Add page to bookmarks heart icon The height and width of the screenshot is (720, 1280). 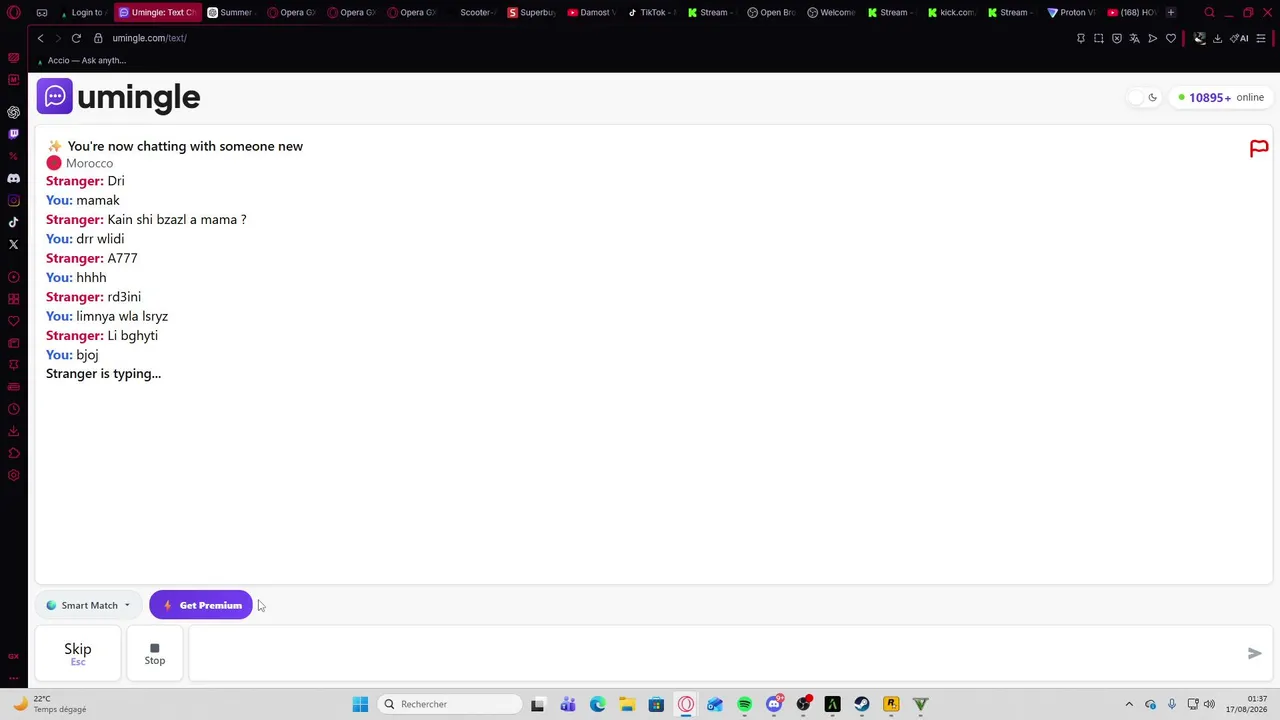click(x=1171, y=38)
